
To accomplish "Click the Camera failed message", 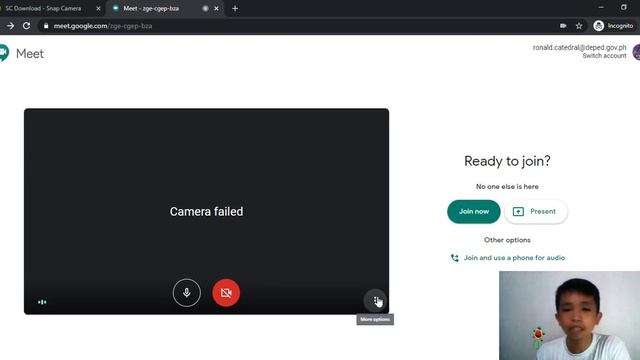I will [x=207, y=211].
